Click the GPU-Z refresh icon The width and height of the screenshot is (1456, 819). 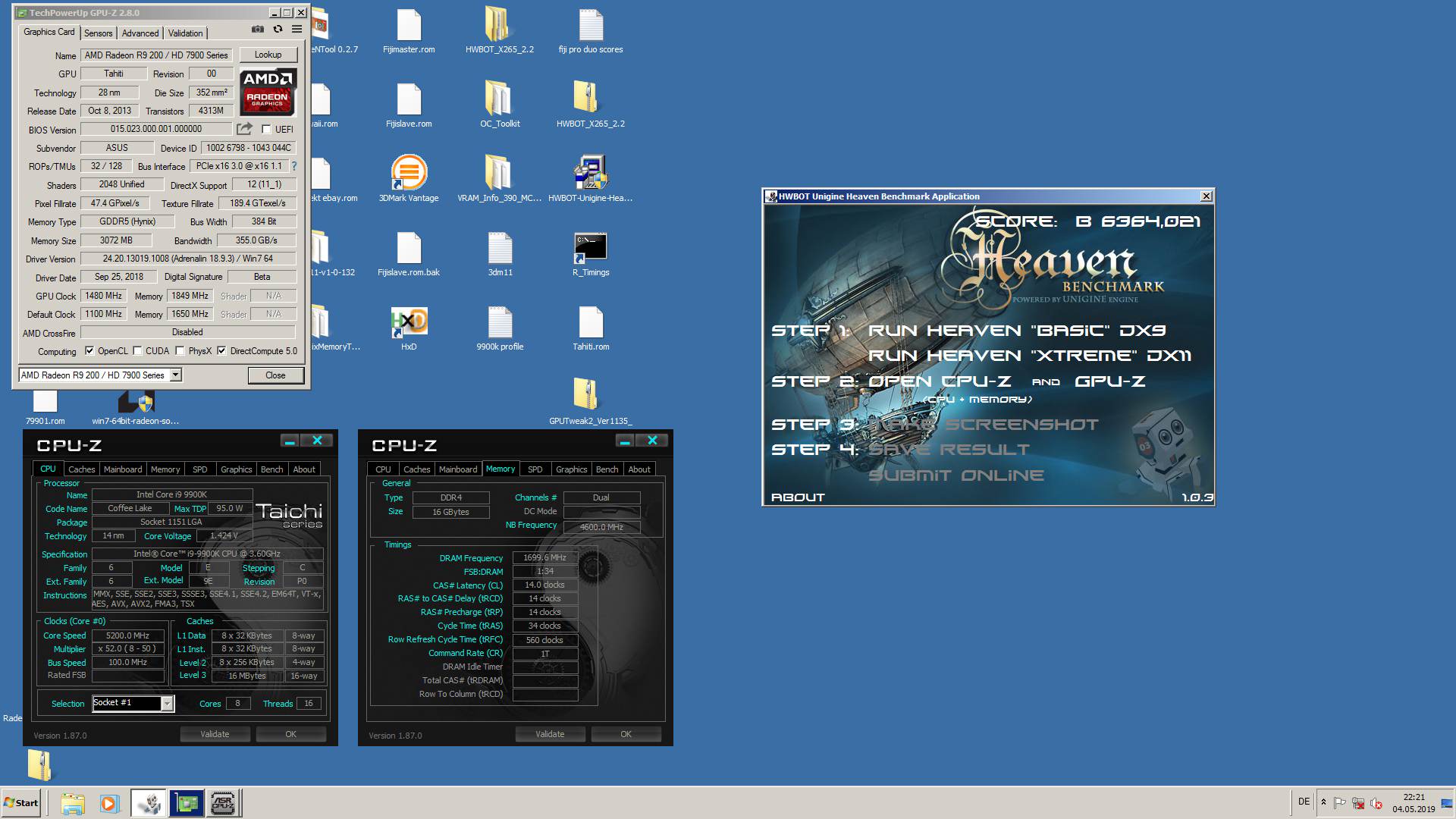click(x=278, y=29)
